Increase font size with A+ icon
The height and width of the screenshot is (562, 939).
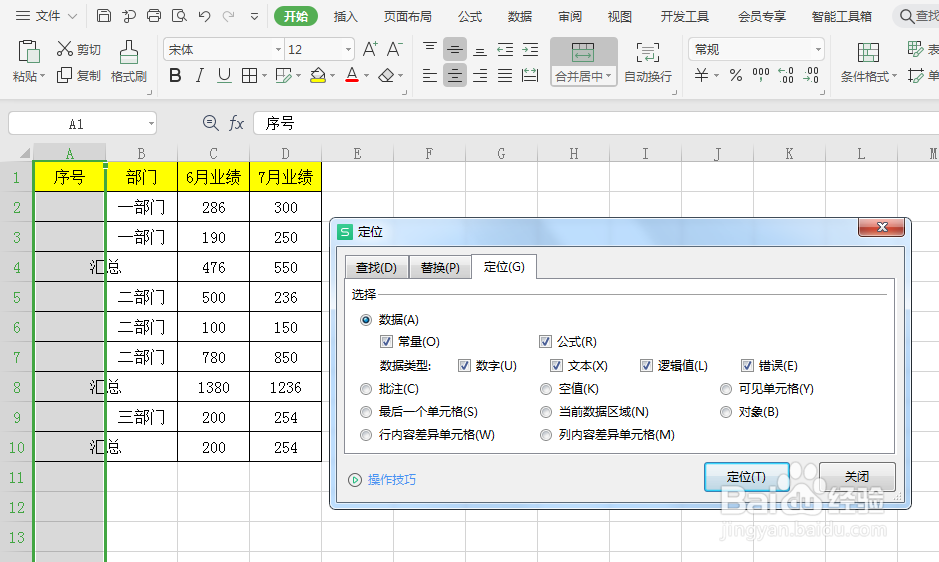click(370, 49)
